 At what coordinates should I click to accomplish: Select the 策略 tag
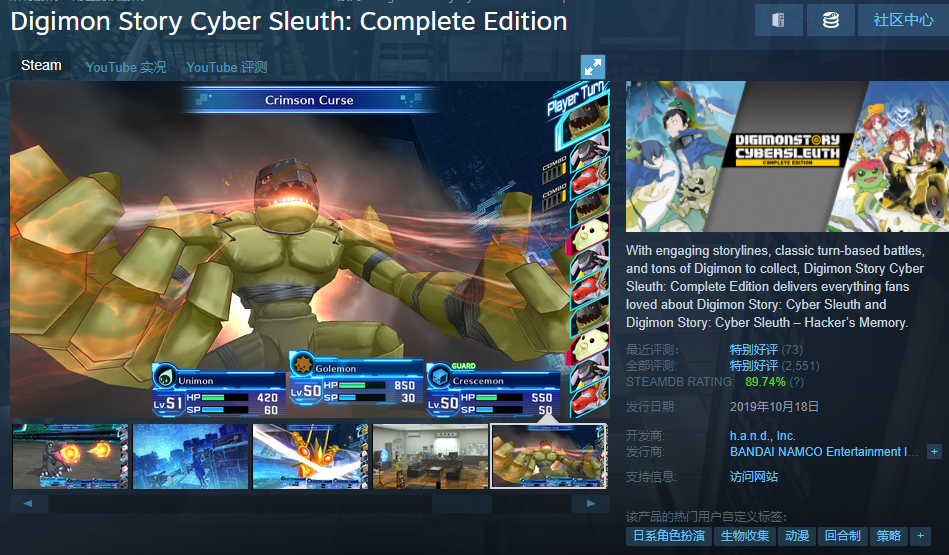click(888, 536)
